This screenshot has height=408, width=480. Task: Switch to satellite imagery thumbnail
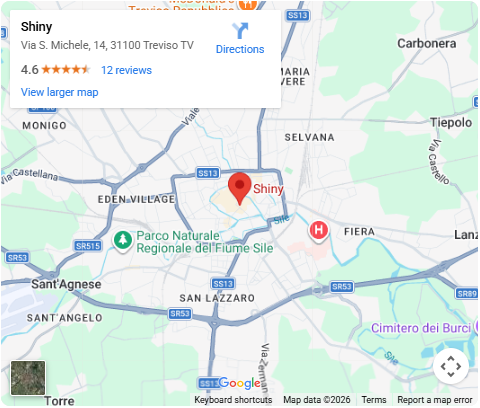[x=28, y=378]
